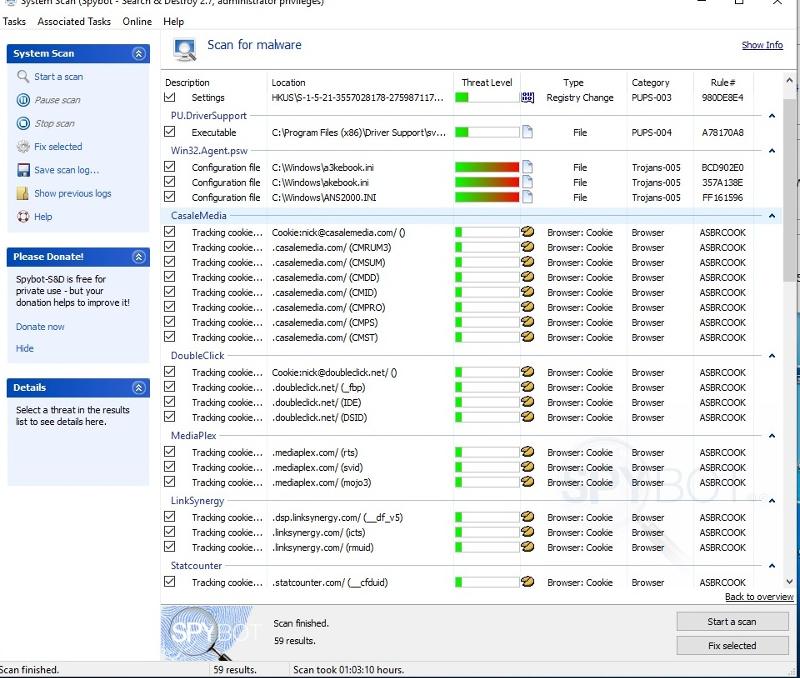Click the Threat Level column header
This screenshot has width=800, height=678.
point(486,83)
